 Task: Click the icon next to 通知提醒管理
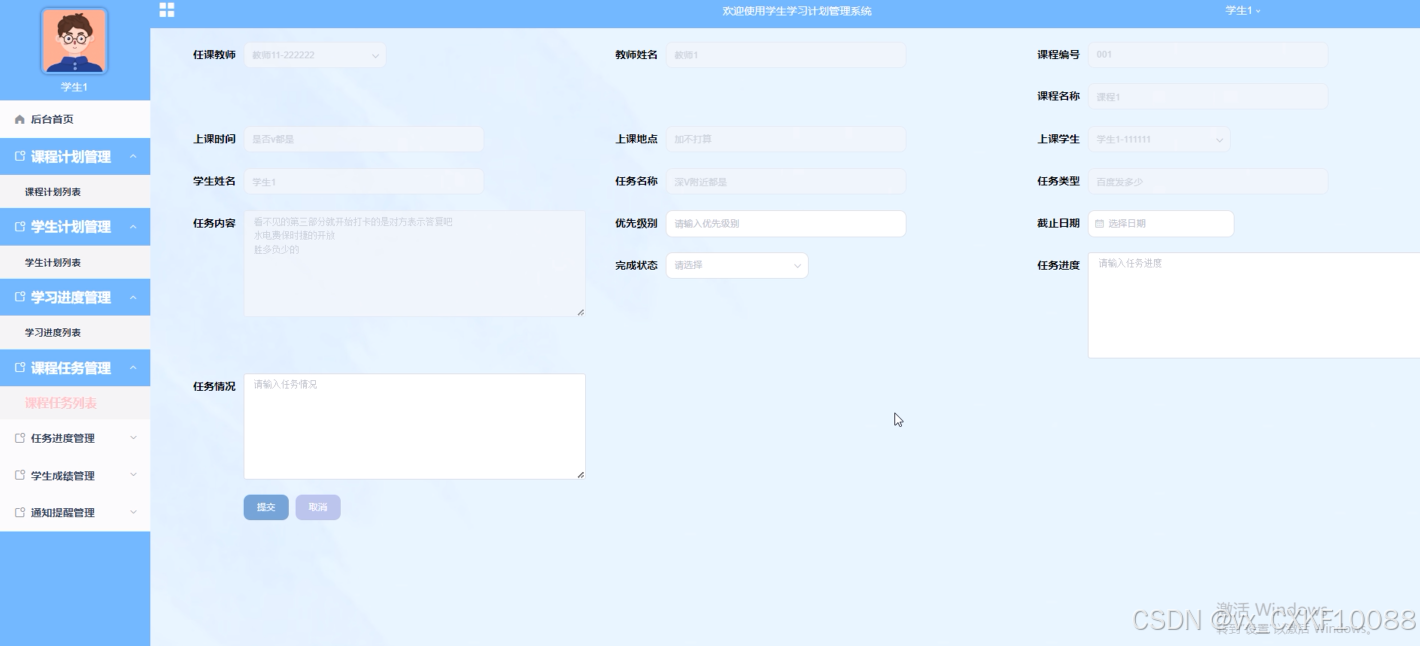pos(20,513)
